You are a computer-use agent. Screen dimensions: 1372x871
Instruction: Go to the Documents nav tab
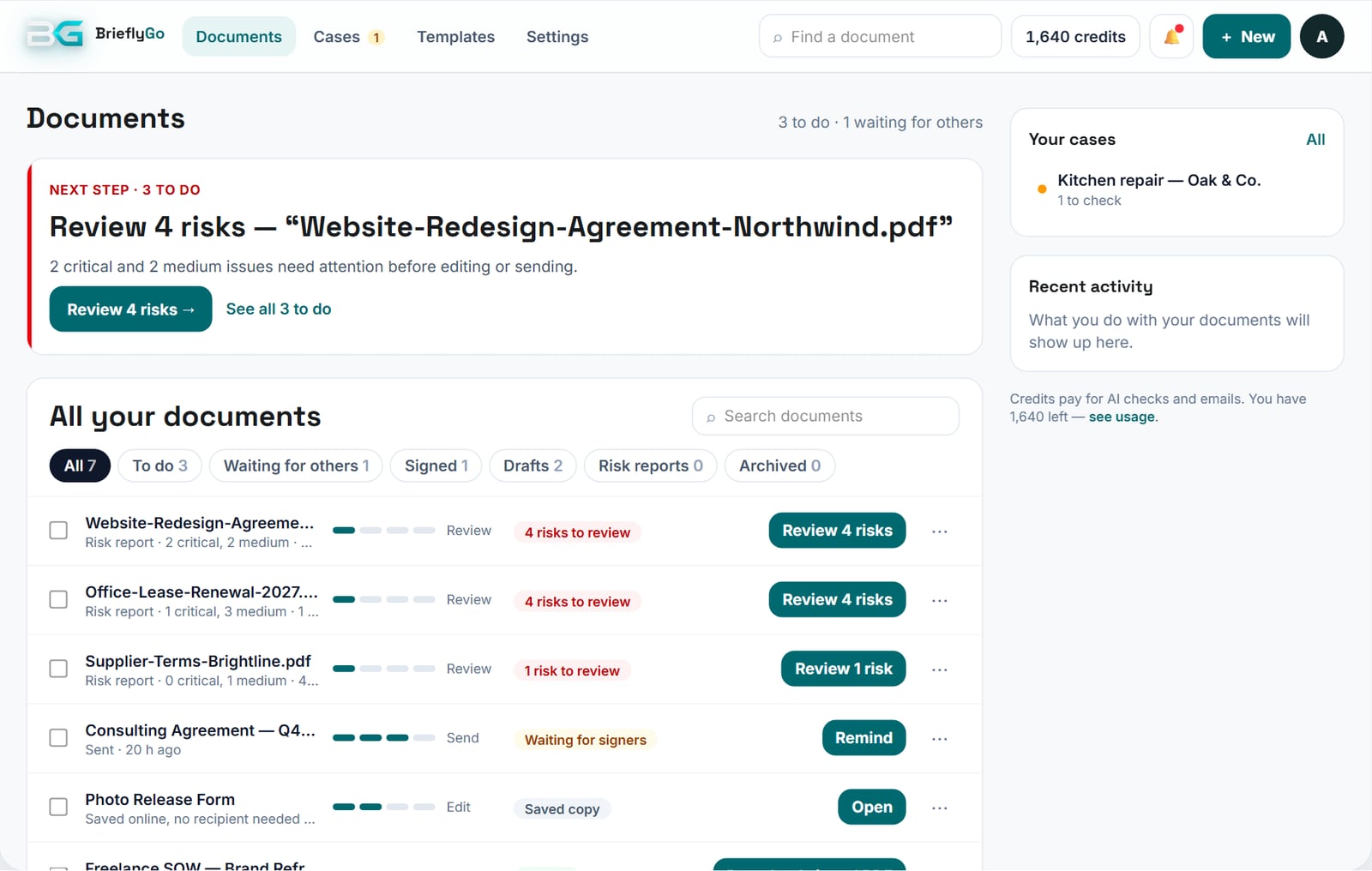click(x=238, y=36)
